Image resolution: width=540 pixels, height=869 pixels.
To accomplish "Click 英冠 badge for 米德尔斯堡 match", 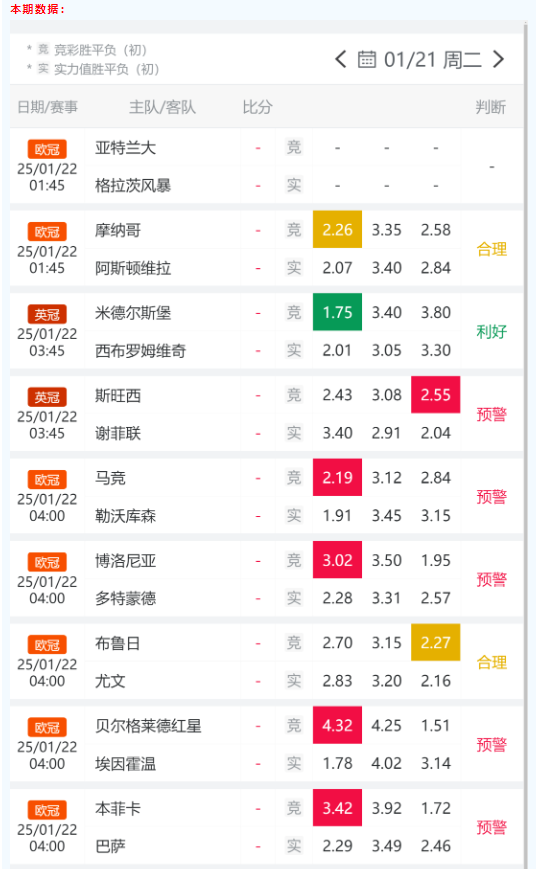I will pos(47,314).
